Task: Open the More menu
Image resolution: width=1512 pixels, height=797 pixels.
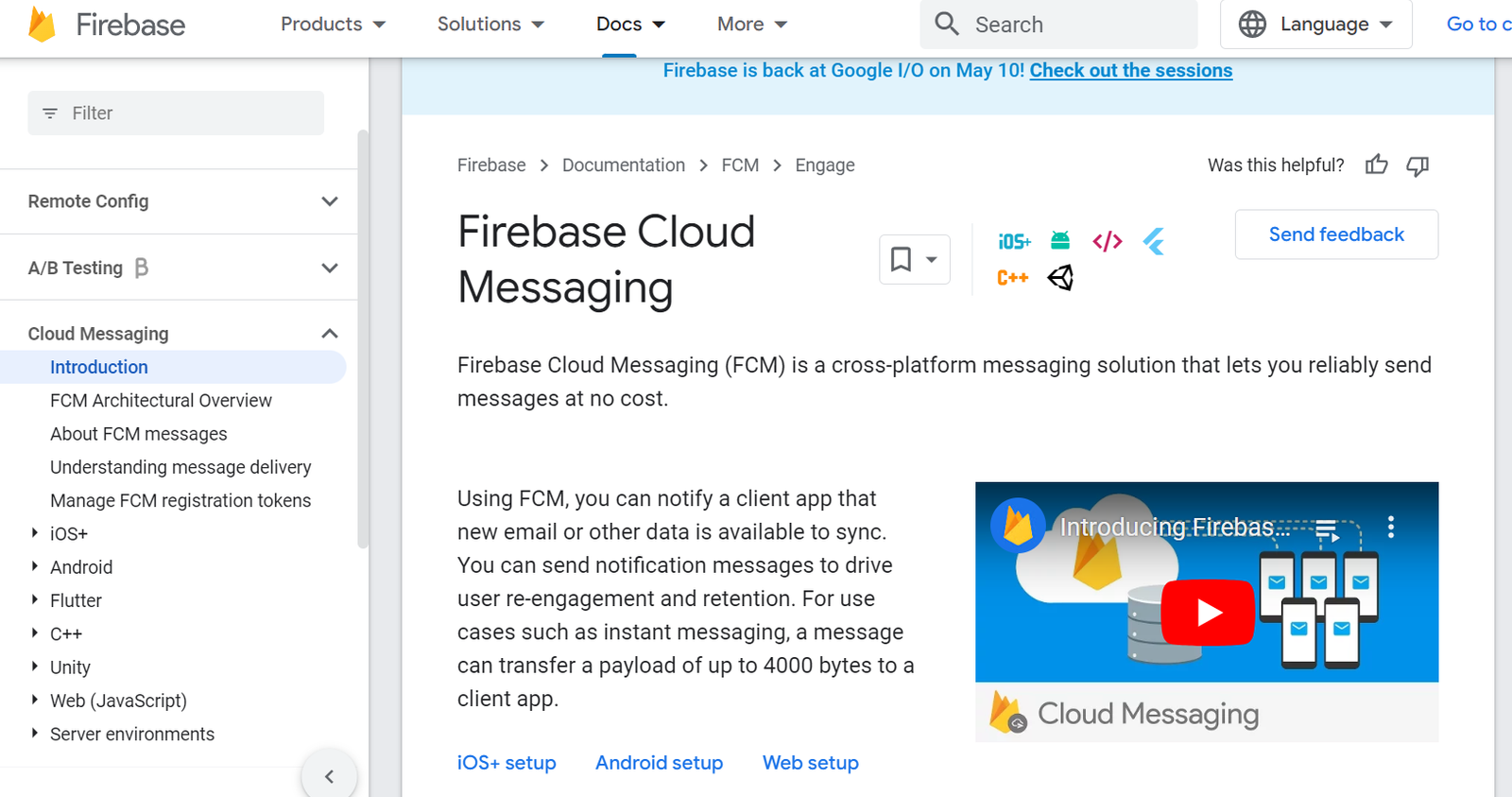Action: pyautogui.click(x=752, y=25)
